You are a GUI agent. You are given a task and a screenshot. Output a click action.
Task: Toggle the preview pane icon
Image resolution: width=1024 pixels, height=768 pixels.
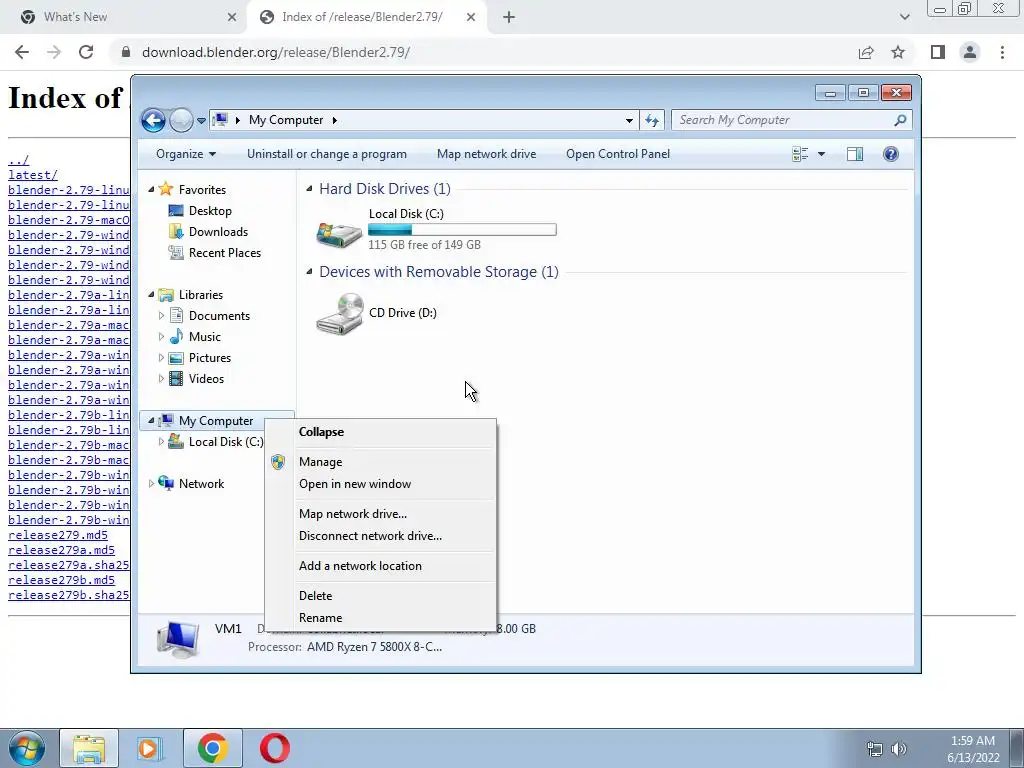(x=854, y=154)
